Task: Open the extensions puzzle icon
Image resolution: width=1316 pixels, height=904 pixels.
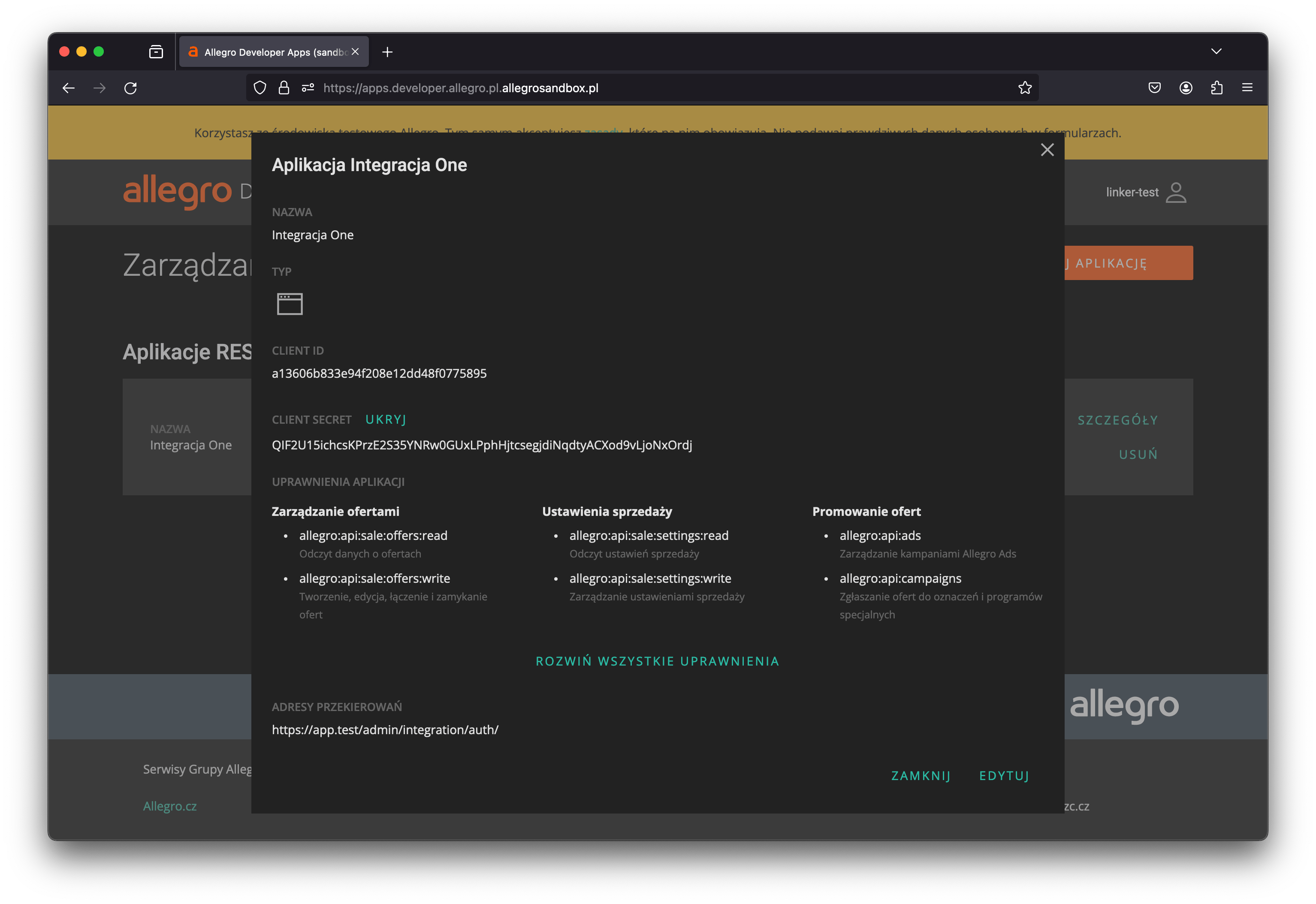Action: (1216, 88)
